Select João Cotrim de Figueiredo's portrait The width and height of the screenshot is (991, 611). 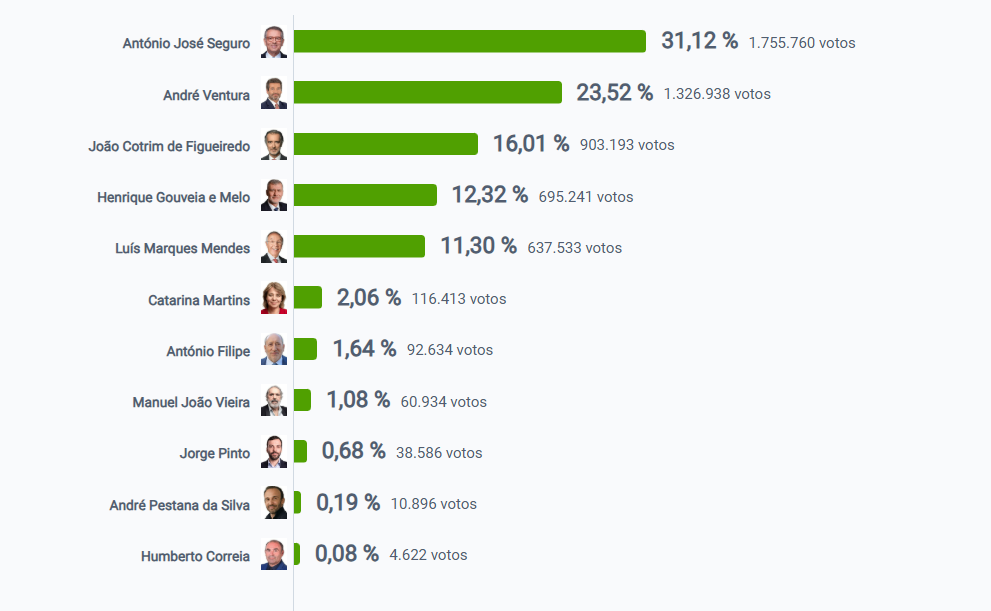[x=273, y=145]
